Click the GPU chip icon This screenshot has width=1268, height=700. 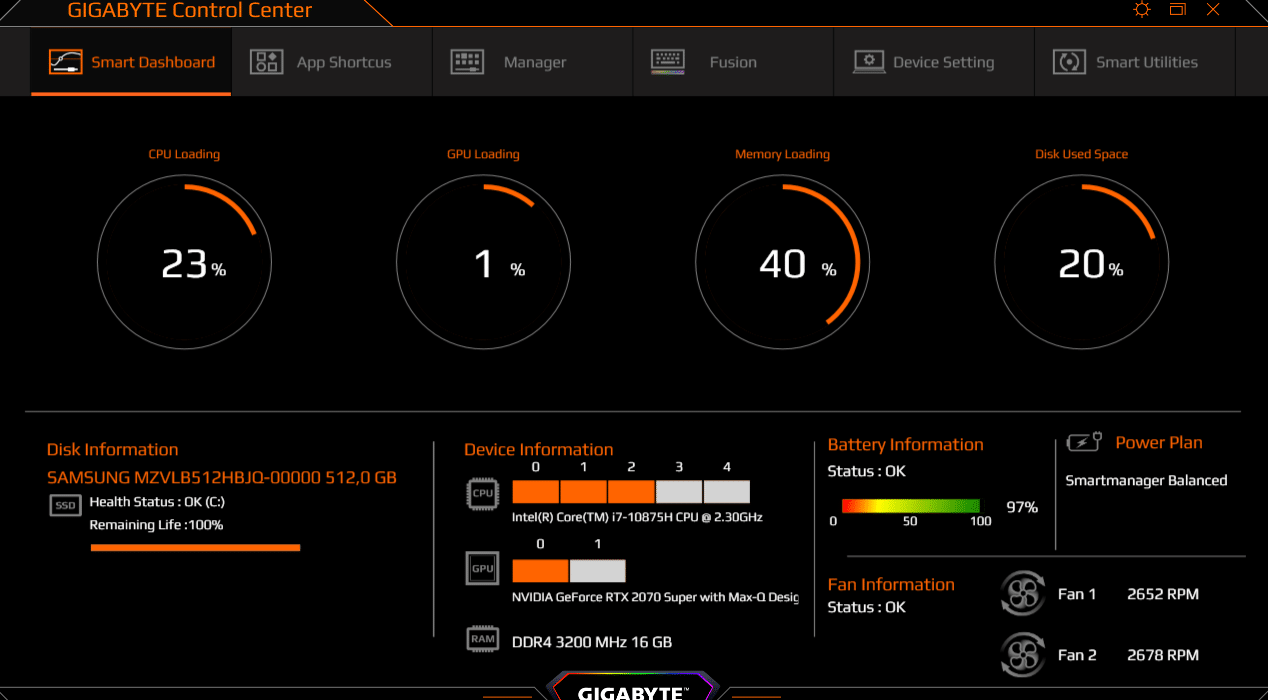coord(482,568)
